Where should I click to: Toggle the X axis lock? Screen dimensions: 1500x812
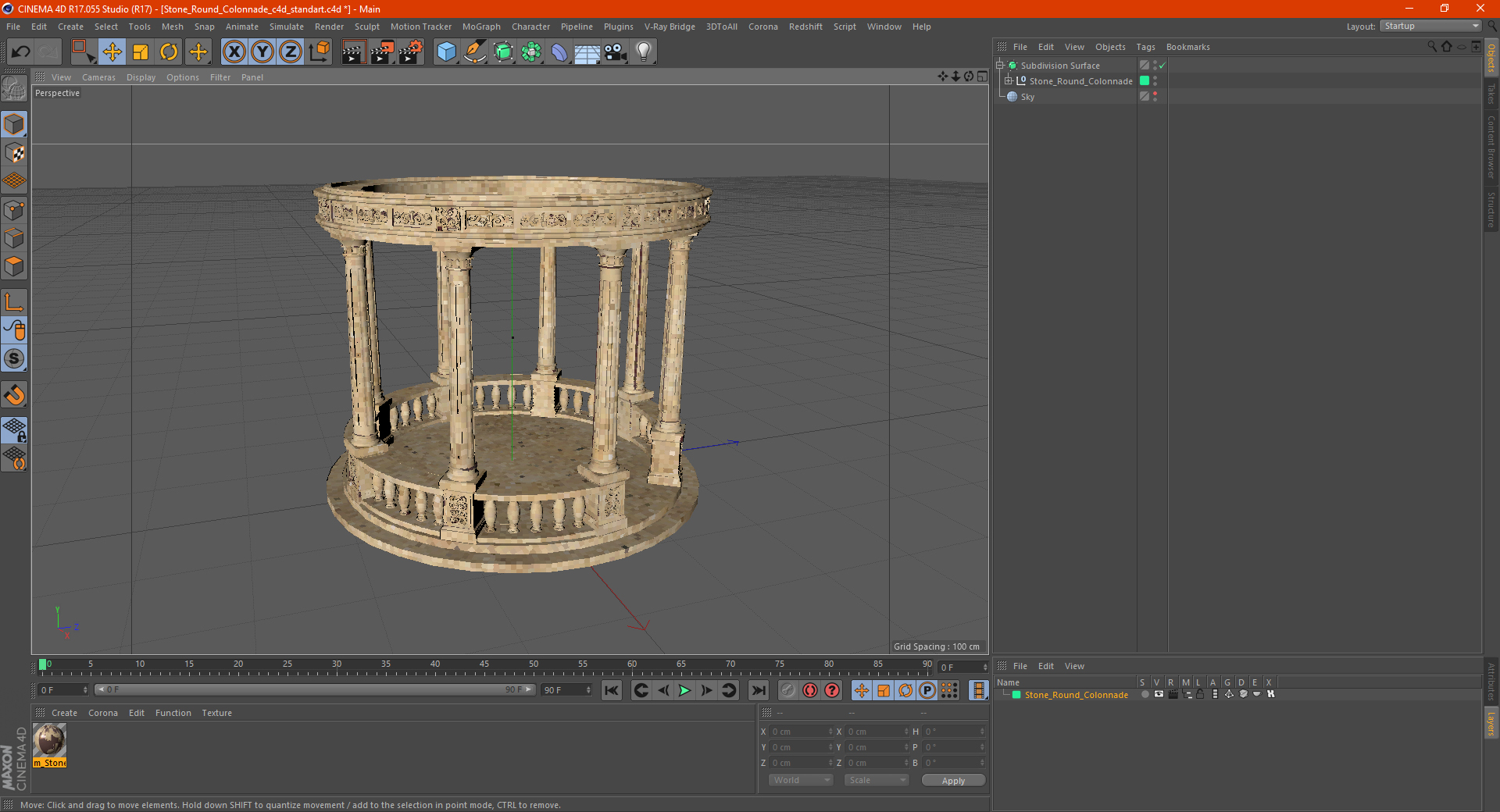234,52
